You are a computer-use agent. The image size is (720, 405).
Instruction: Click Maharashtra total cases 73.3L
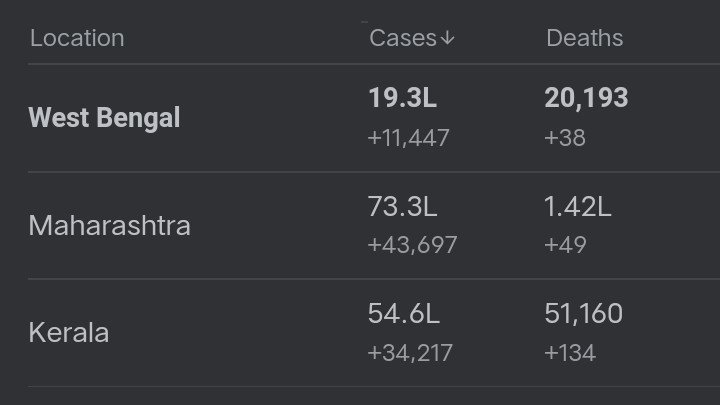tap(402, 207)
